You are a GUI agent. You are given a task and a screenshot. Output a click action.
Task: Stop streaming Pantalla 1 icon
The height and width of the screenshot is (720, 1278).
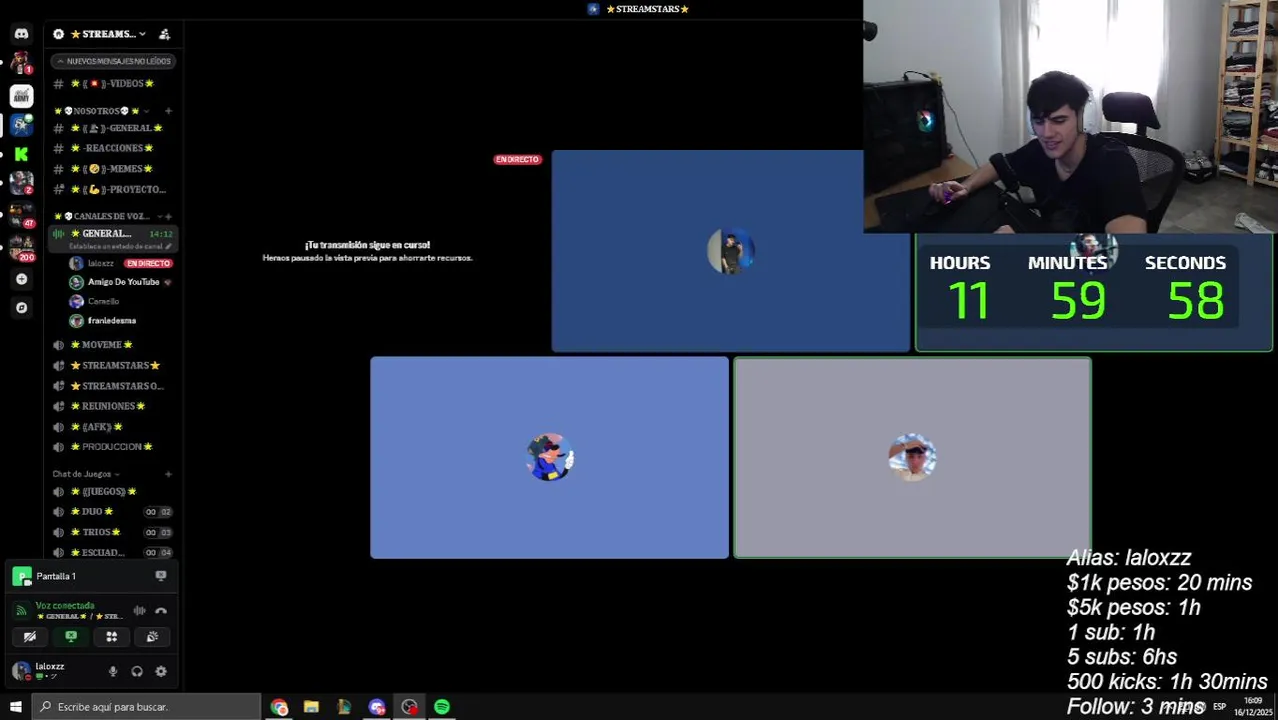161,576
